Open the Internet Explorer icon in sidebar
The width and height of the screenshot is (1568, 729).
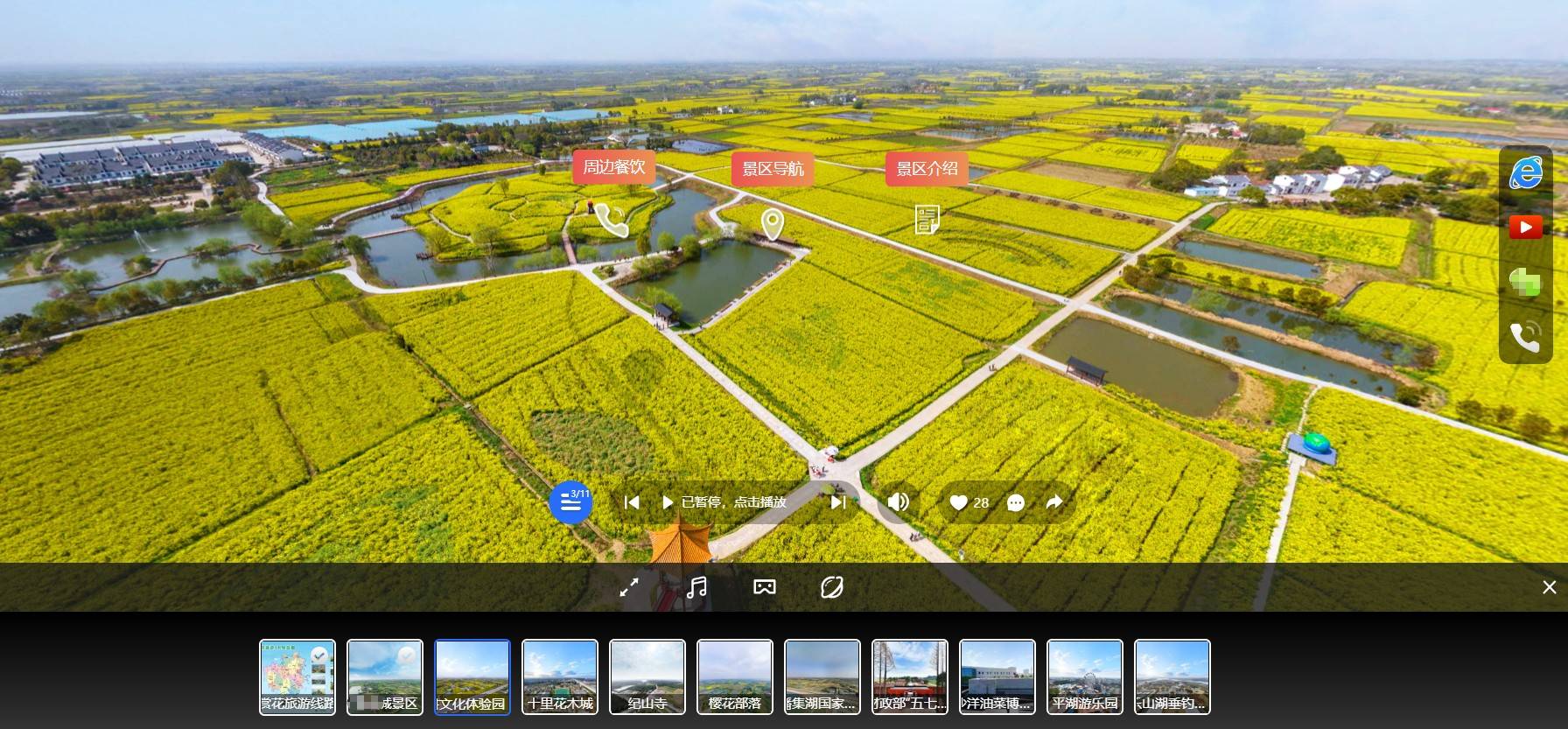[x=1525, y=173]
